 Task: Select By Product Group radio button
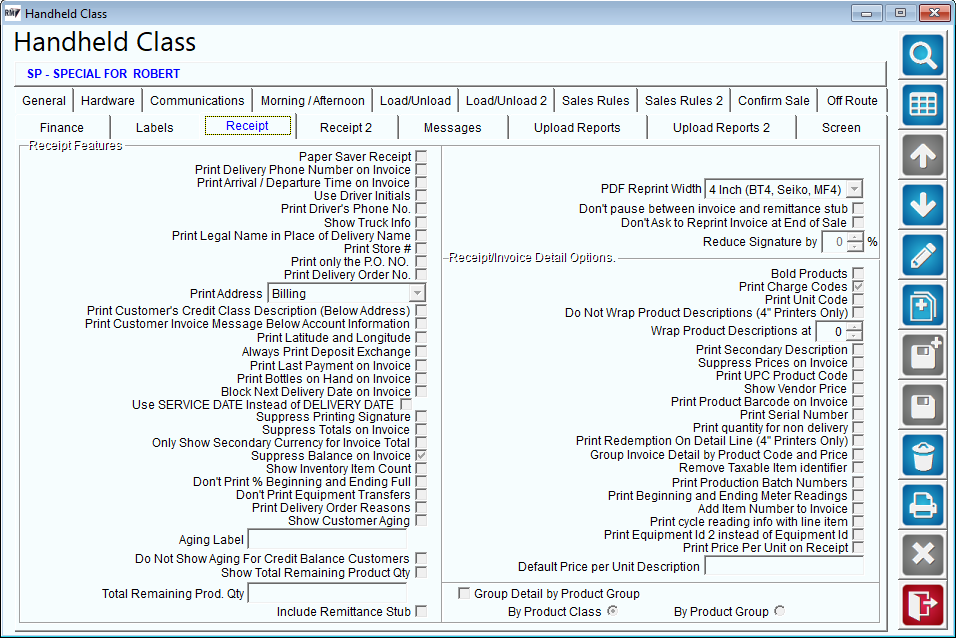779,611
